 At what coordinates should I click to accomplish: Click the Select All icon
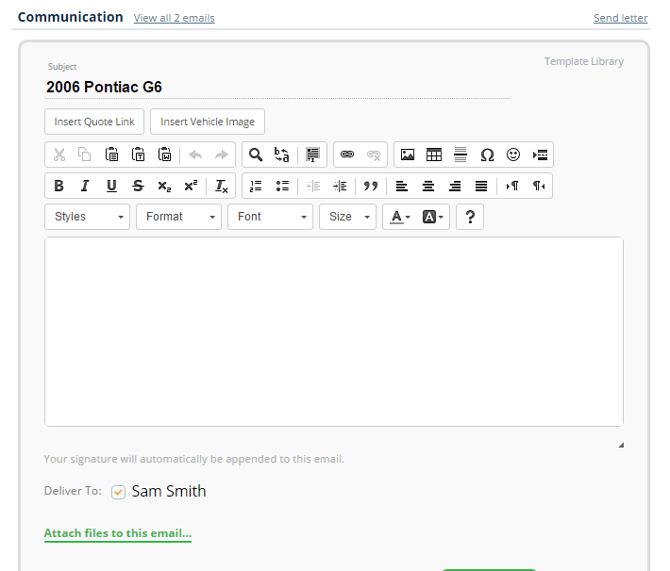[x=313, y=155]
